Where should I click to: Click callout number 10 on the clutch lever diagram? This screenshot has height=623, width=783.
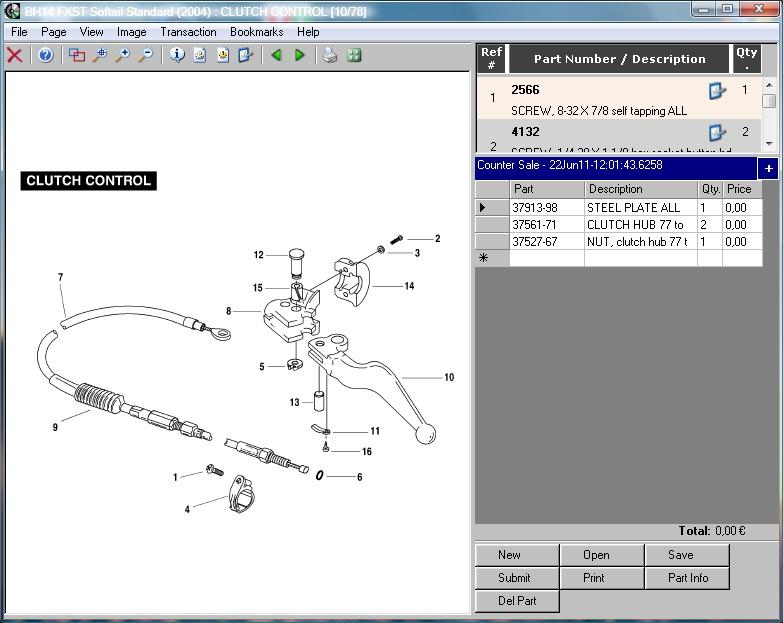[449, 377]
